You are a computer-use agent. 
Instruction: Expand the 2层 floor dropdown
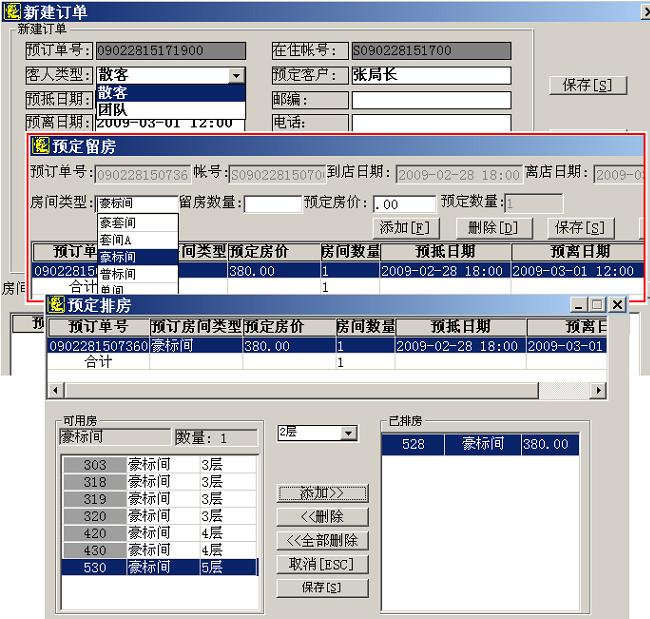[x=349, y=433]
